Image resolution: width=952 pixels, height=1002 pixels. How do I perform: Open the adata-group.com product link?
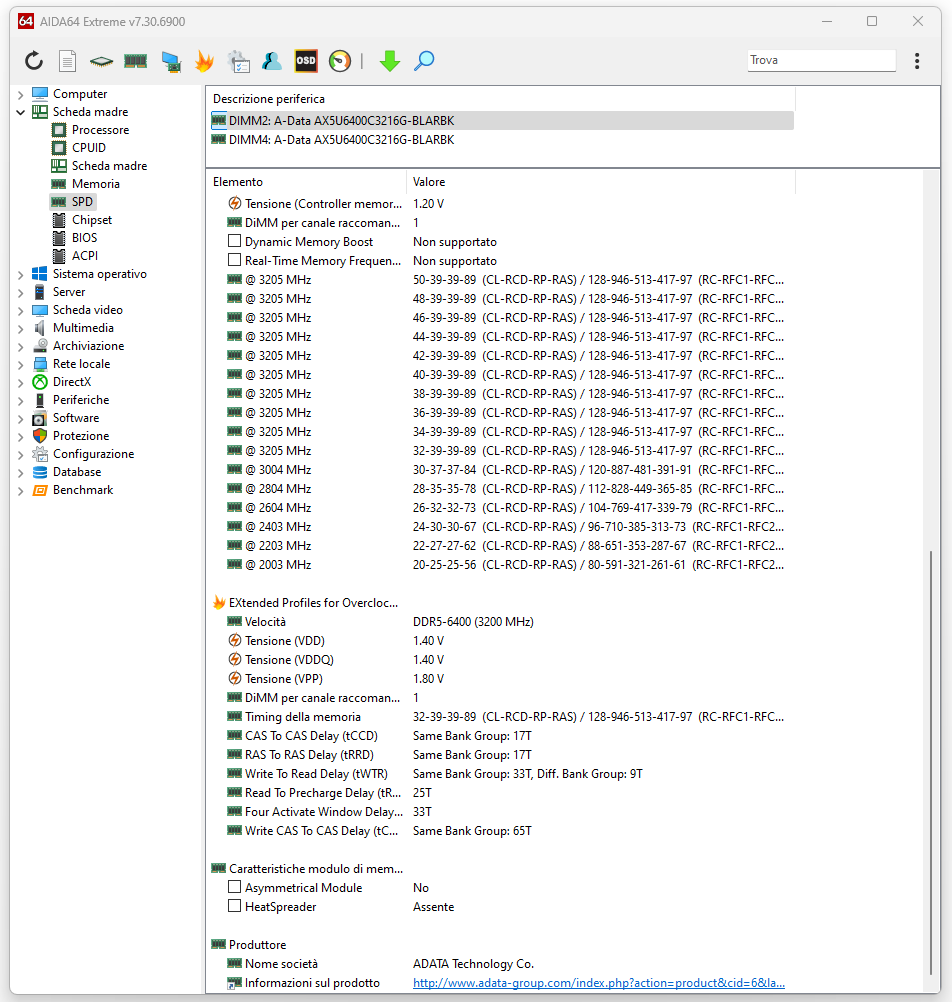[x=599, y=983]
